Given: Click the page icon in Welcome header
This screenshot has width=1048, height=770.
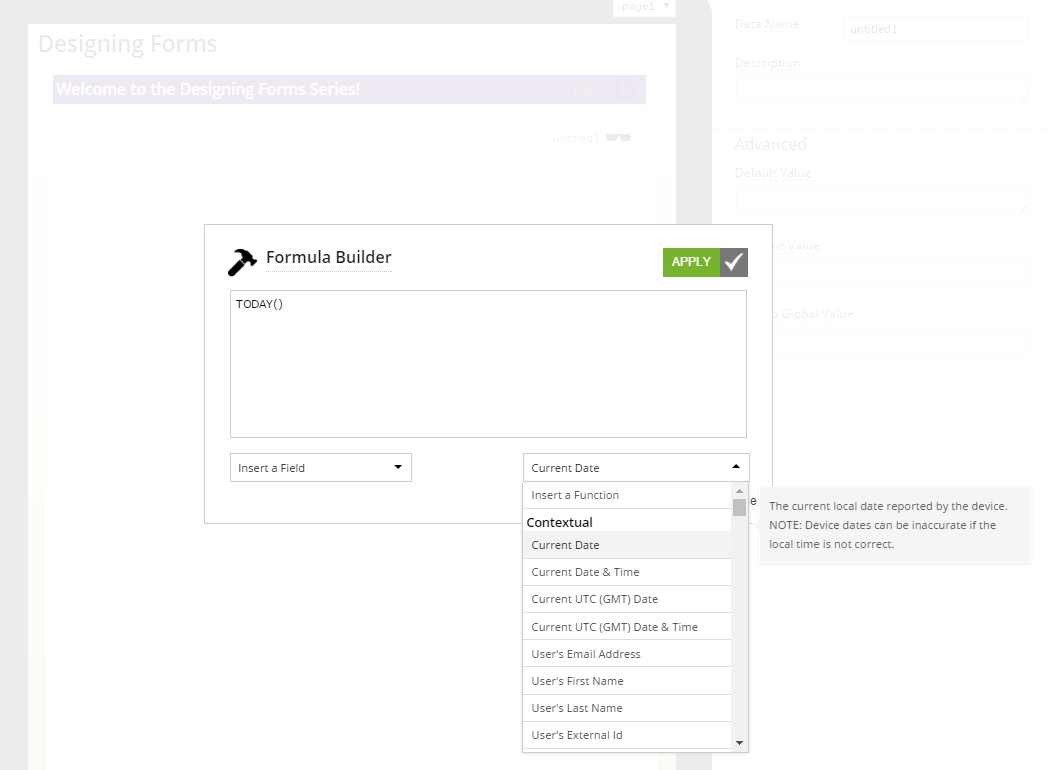Looking at the screenshot, I should [626, 89].
